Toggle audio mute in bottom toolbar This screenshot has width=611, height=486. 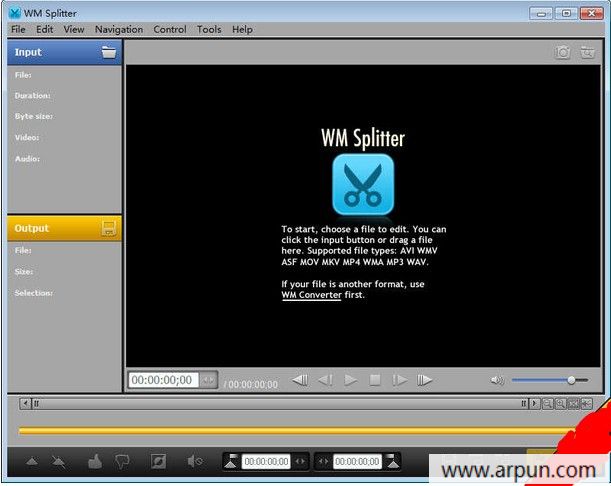[x=194, y=461]
